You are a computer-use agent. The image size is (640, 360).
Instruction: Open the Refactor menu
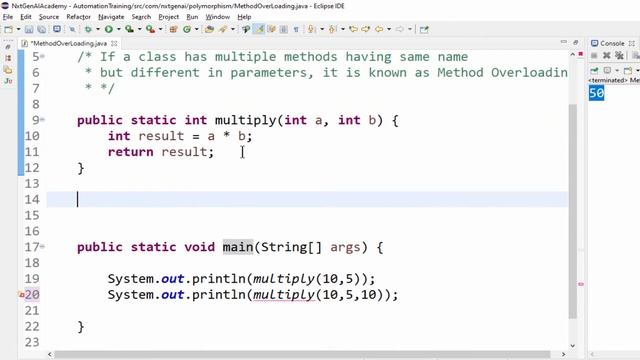coord(78,17)
